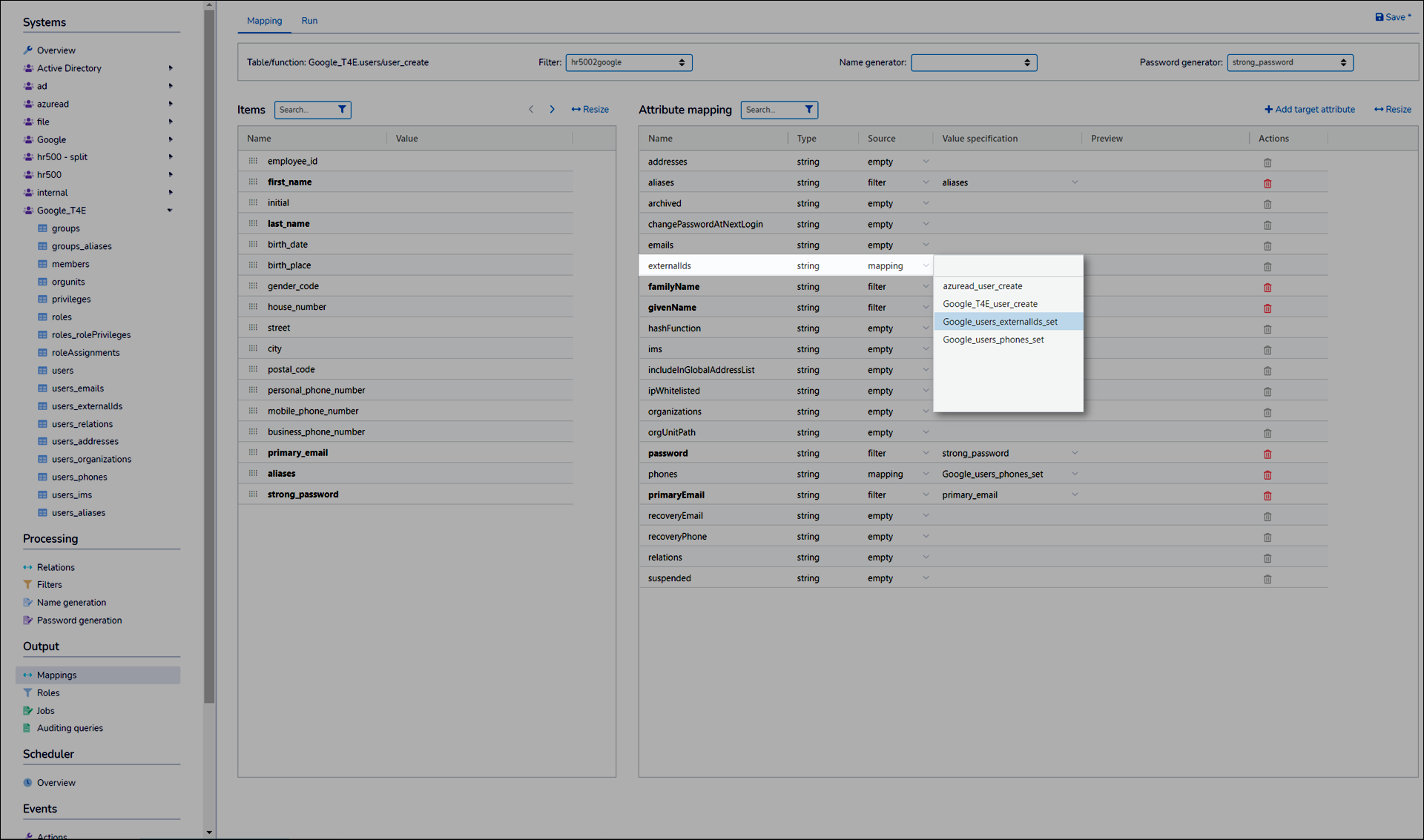This screenshot has height=840, width=1424.
Task: Click trash icon for password row
Action: pyautogui.click(x=1268, y=454)
